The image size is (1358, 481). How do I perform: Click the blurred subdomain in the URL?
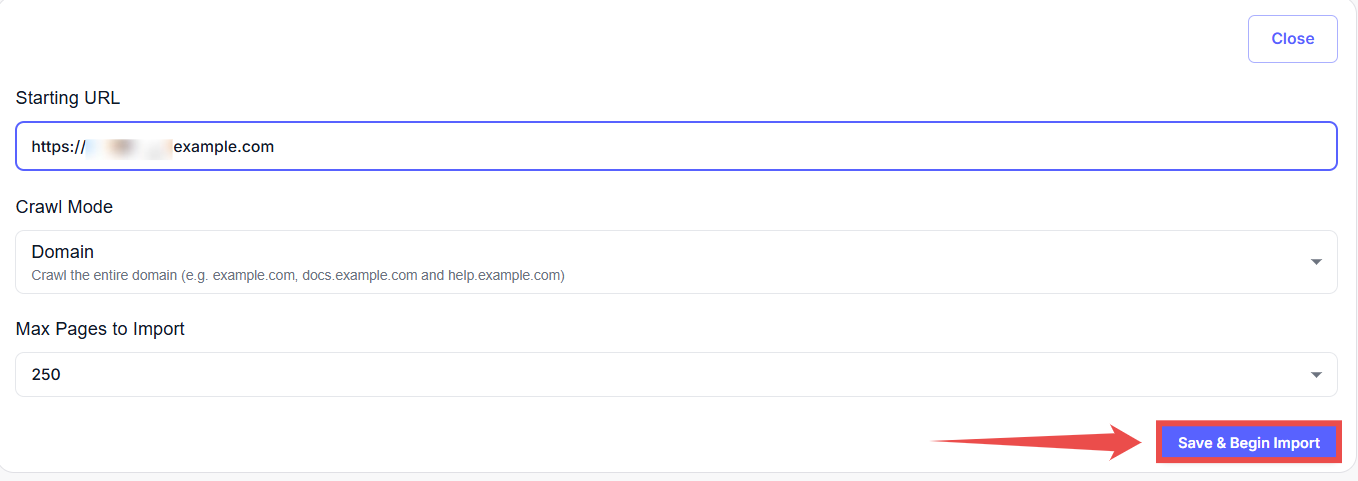130,147
